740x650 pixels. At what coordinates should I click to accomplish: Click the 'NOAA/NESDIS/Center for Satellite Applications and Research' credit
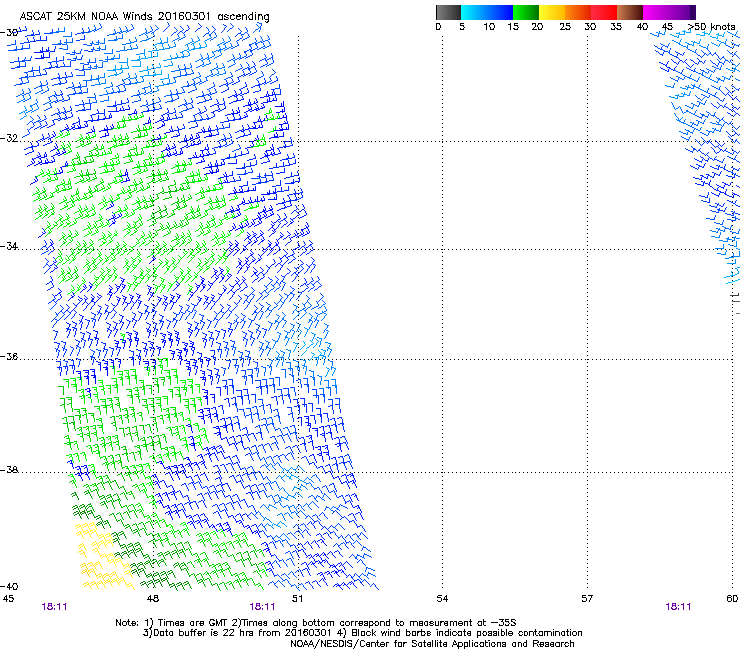[x=432, y=644]
